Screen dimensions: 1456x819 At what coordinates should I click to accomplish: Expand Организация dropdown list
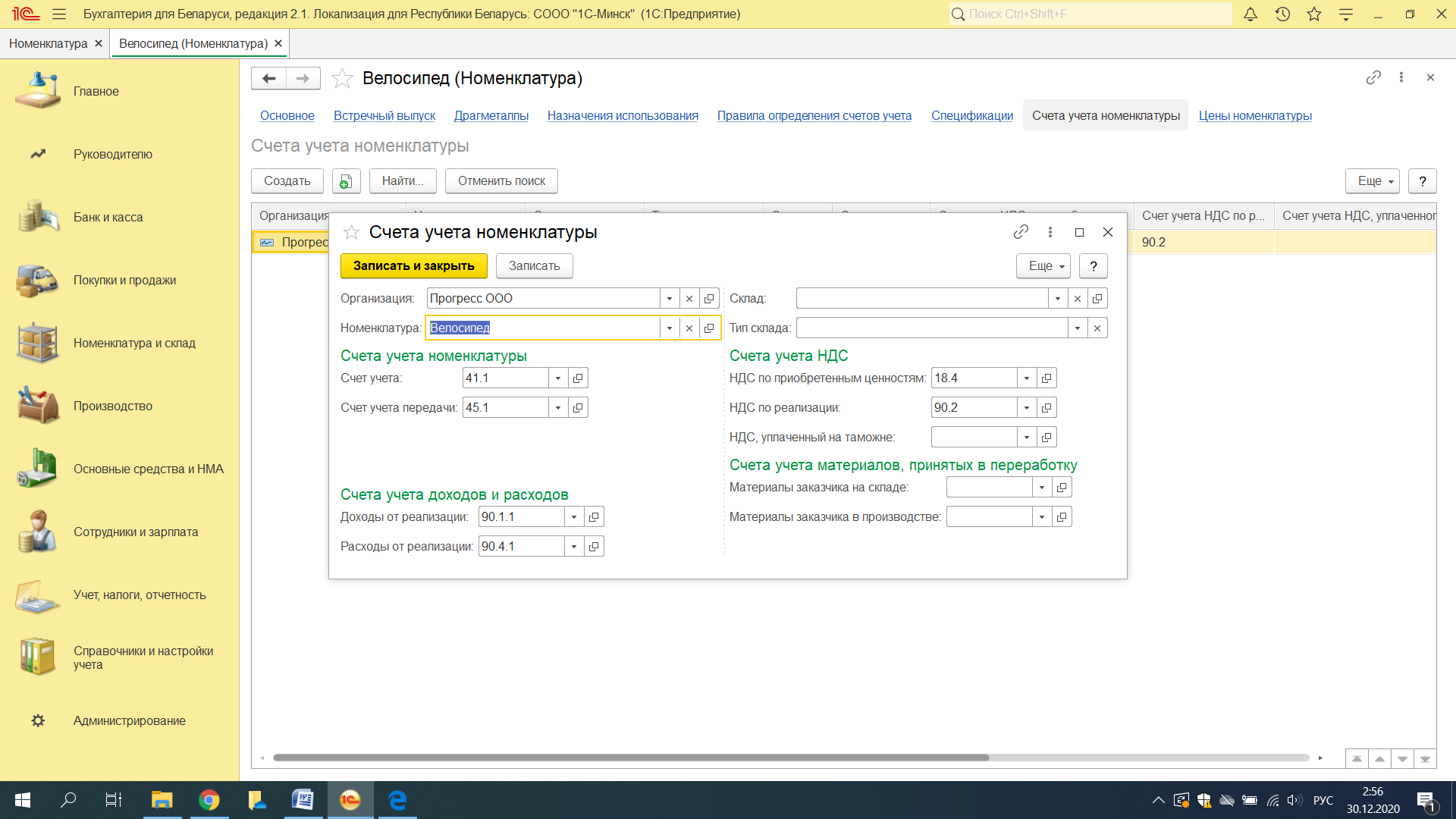[x=670, y=298]
